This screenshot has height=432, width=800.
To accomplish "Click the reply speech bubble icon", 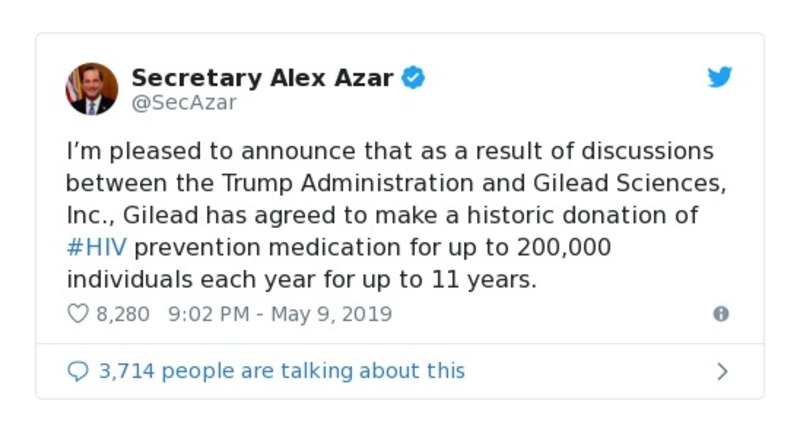I will coord(78,371).
